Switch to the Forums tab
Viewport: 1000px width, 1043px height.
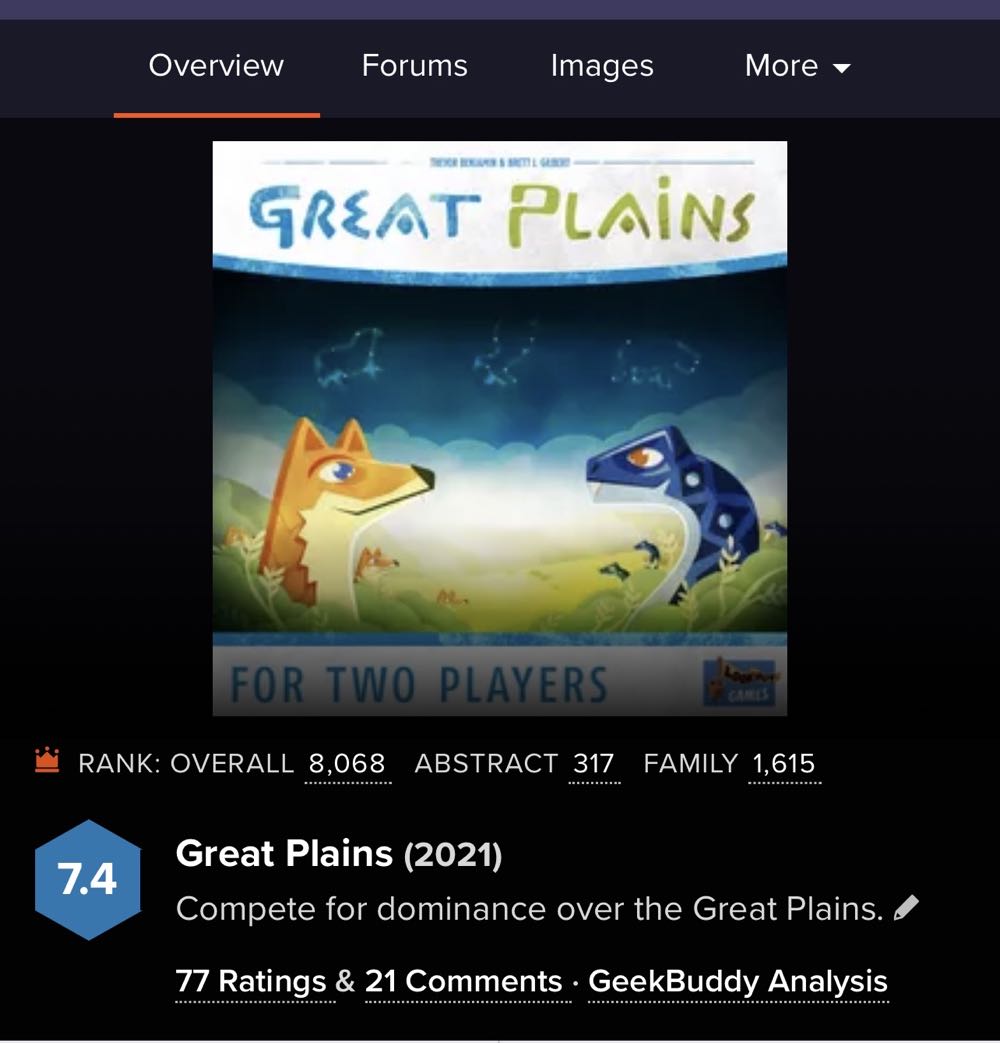pos(415,65)
